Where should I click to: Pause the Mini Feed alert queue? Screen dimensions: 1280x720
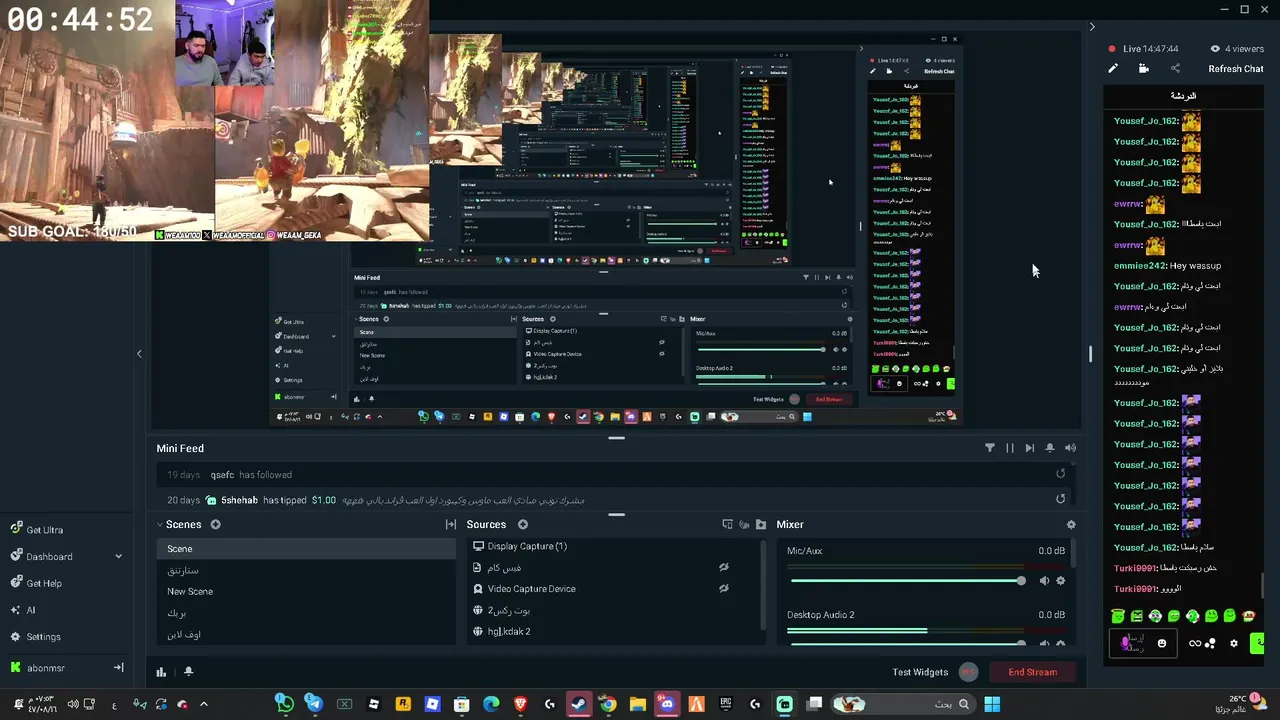coord(1010,448)
